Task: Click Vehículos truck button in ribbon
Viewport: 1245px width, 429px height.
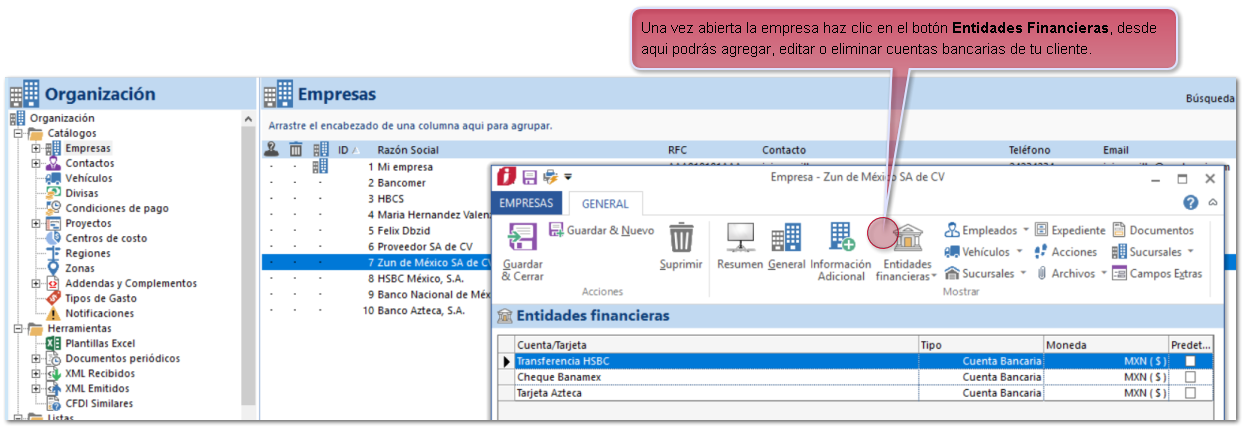Action: (977, 252)
